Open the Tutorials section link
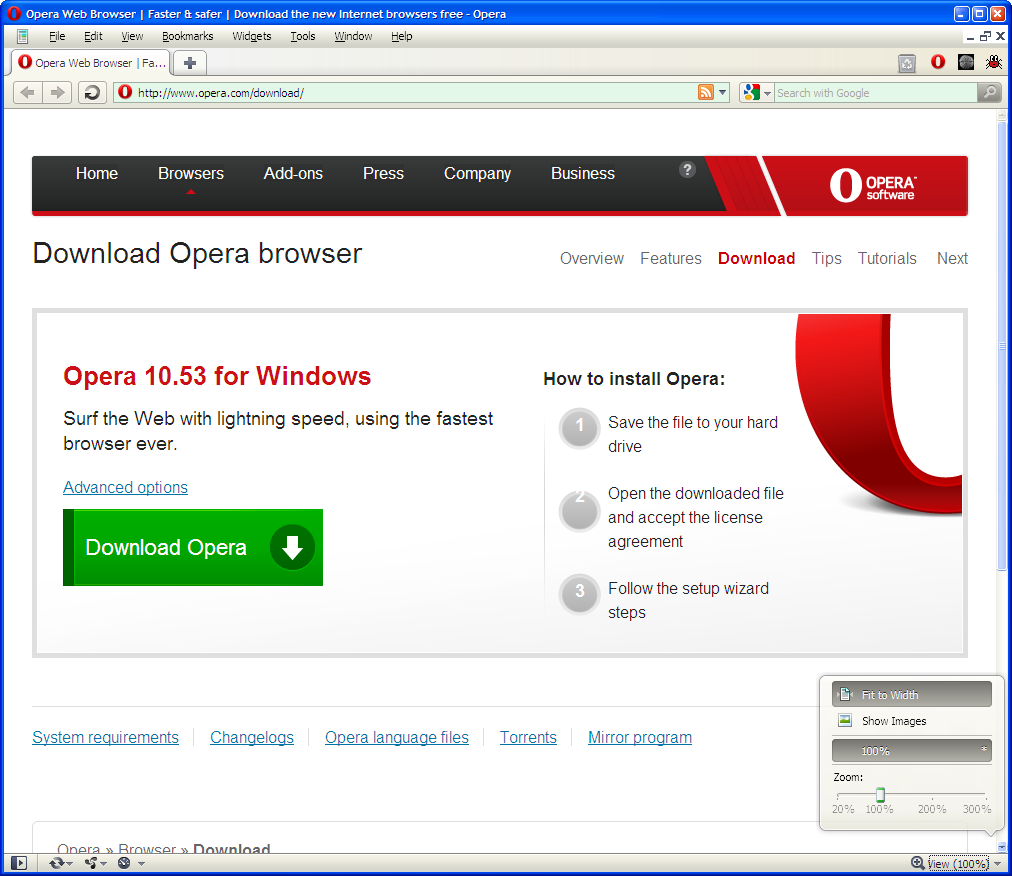 pyautogui.click(x=887, y=258)
